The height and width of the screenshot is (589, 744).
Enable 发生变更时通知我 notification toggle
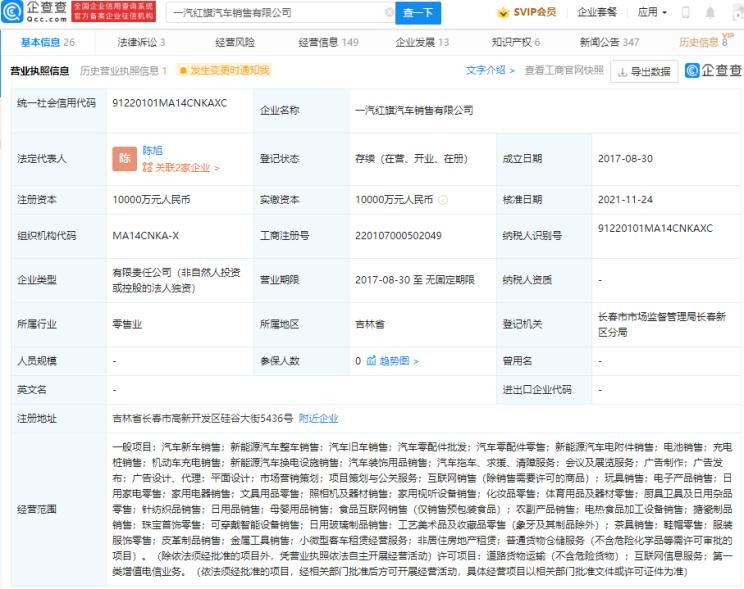[224, 70]
